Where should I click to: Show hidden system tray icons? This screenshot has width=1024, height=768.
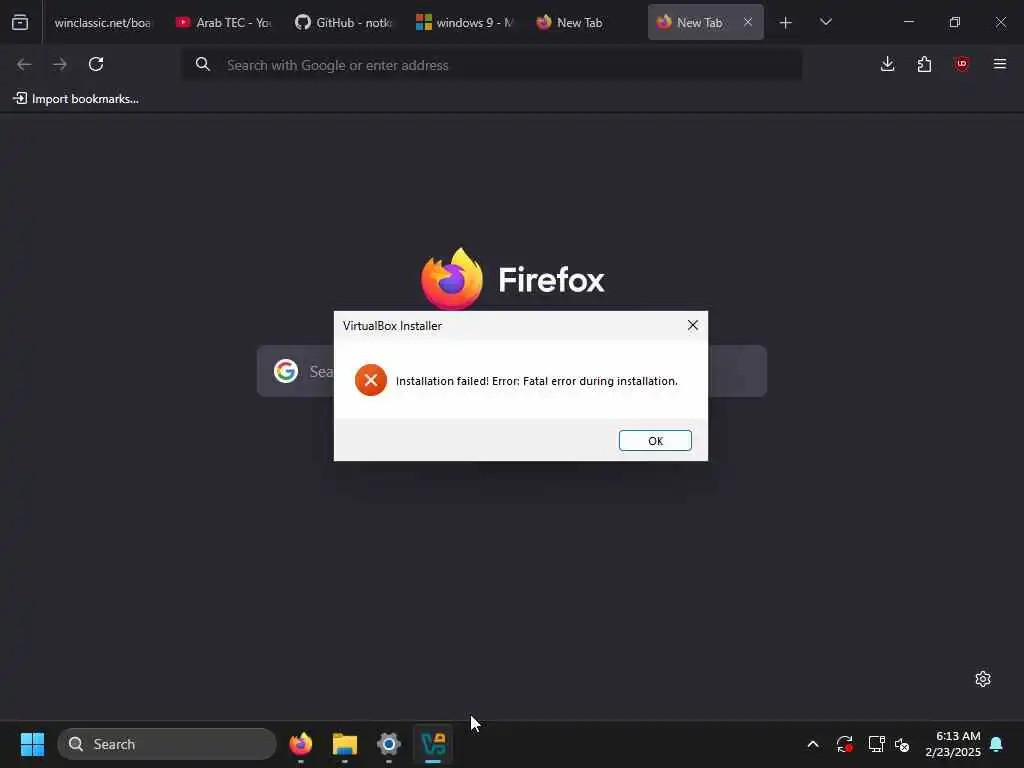(813, 744)
